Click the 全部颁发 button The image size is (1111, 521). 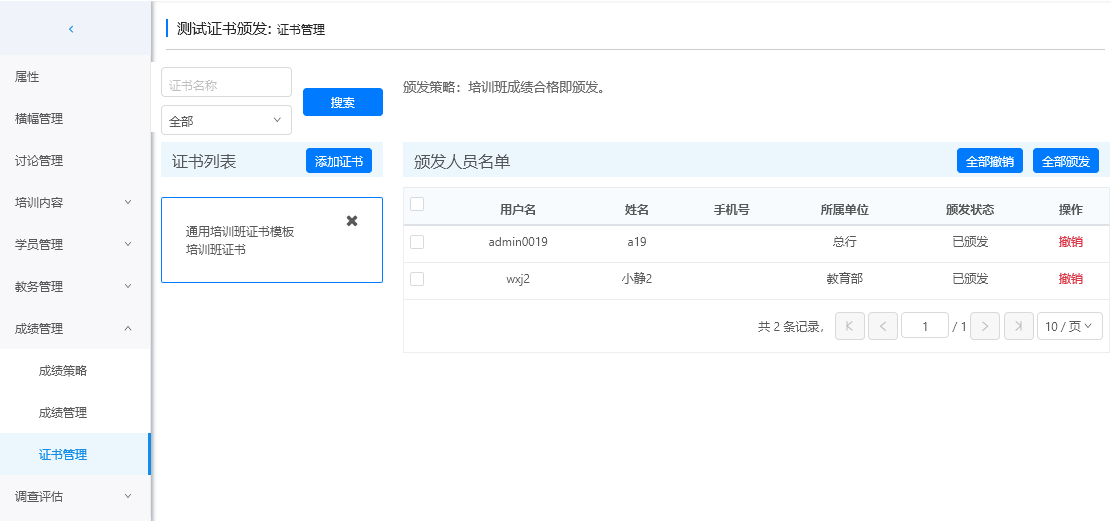[1066, 161]
